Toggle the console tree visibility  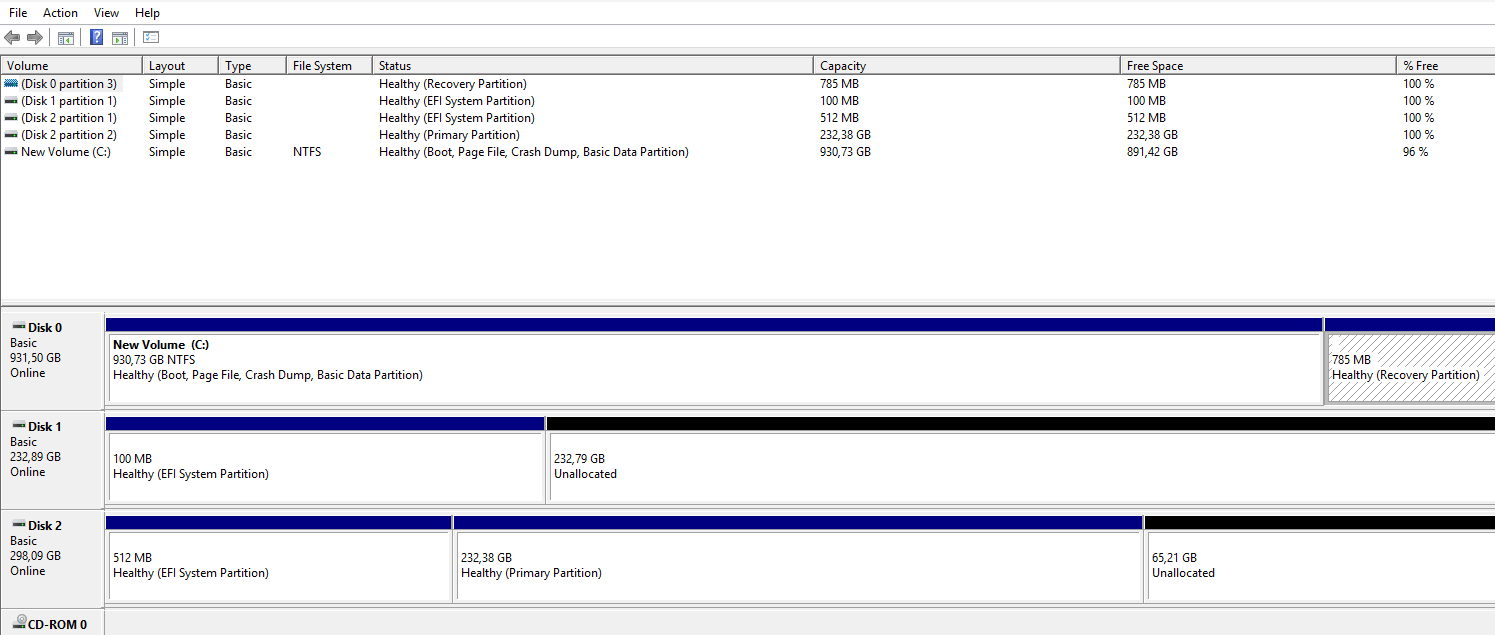tap(65, 37)
